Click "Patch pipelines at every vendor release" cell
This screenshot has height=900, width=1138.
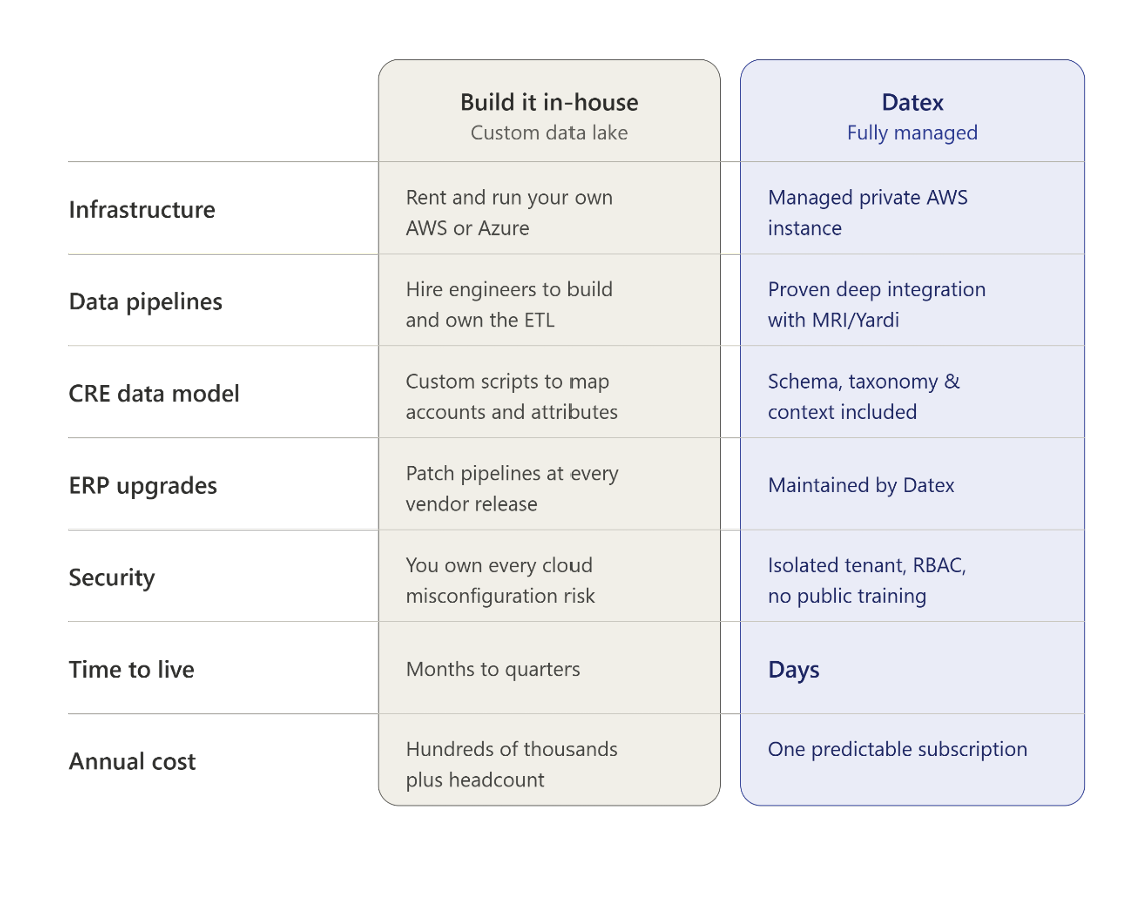[x=512, y=488]
